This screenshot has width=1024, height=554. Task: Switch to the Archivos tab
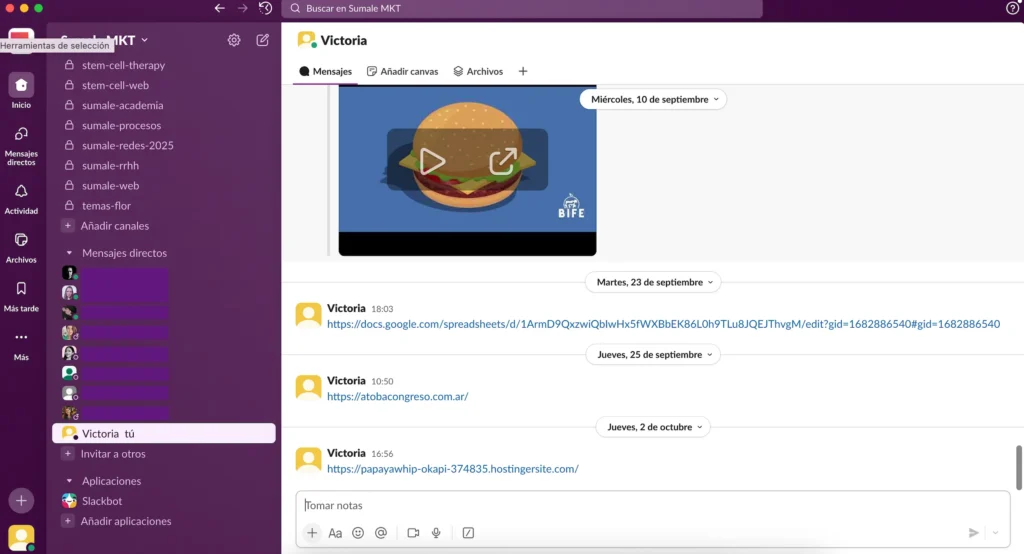pos(478,71)
